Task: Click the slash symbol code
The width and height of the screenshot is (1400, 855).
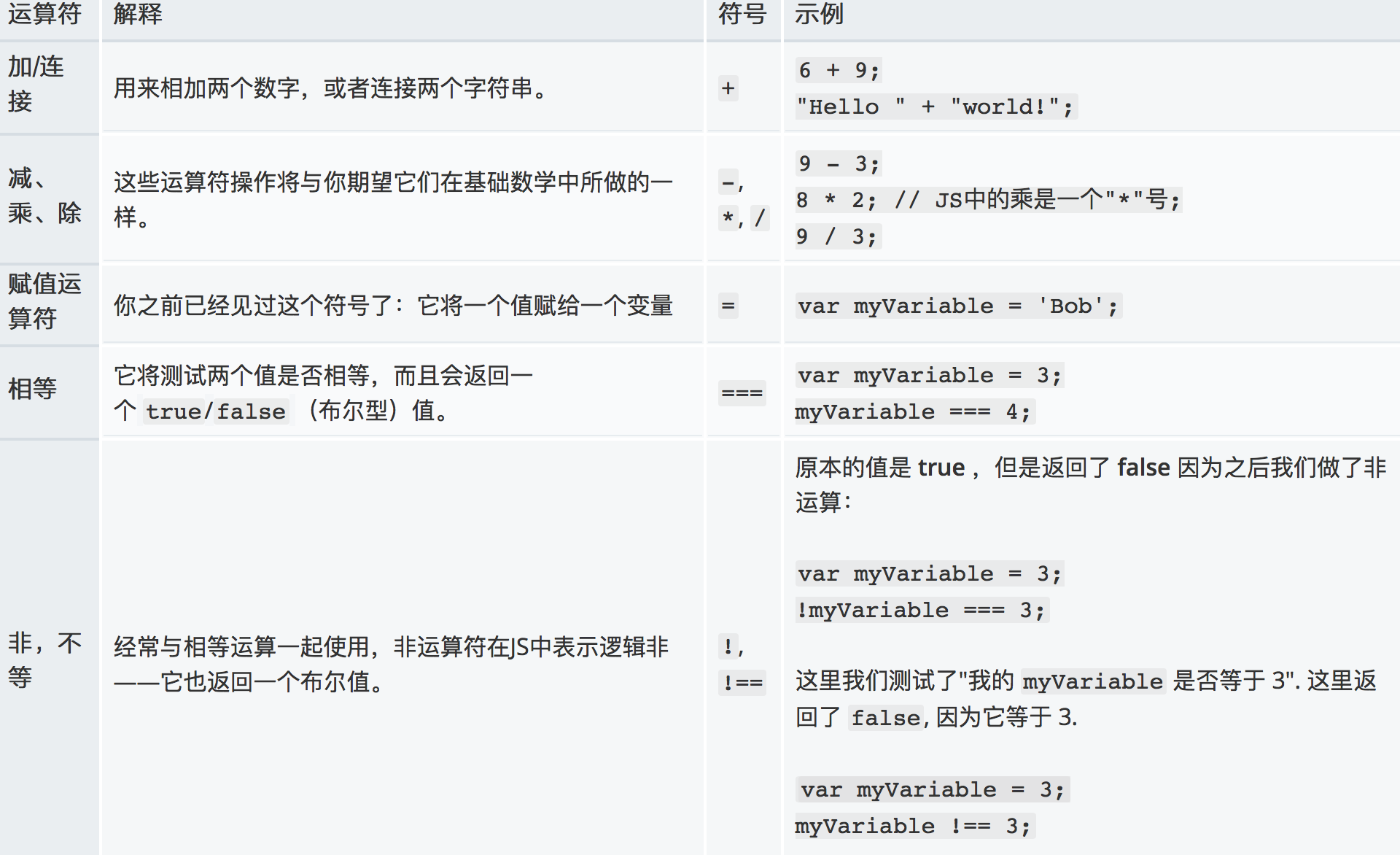Action: point(760,217)
